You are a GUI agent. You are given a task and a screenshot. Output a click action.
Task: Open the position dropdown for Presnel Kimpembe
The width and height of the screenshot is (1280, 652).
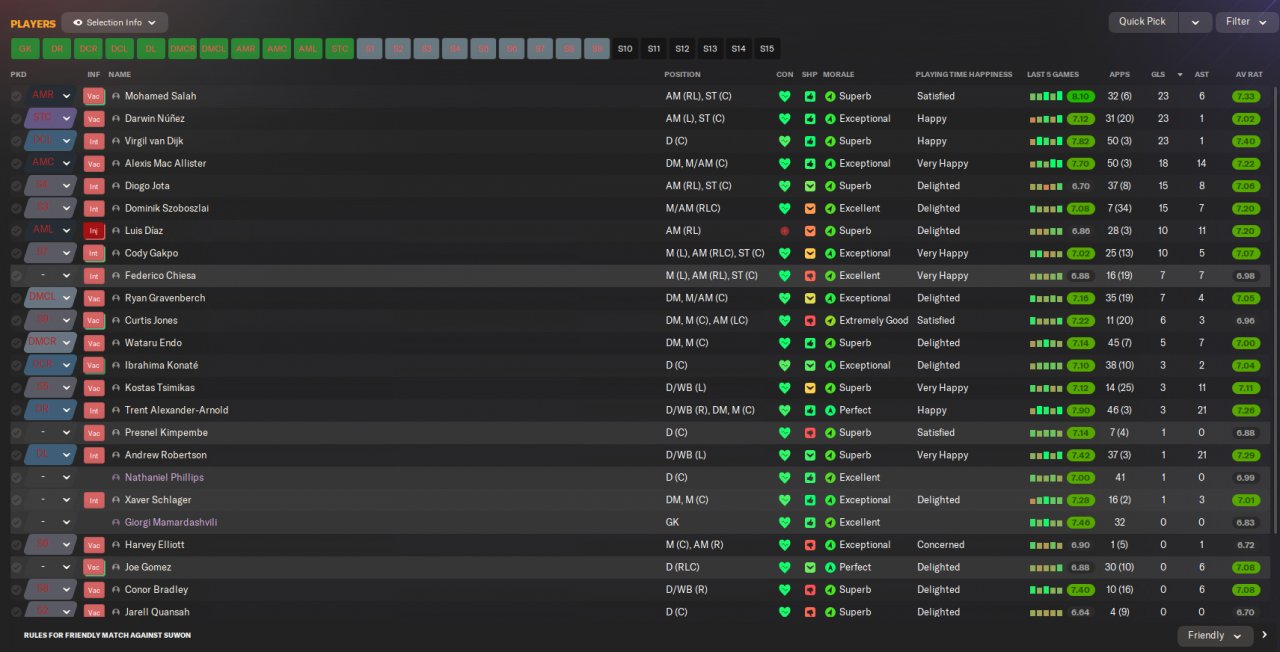(x=51, y=433)
